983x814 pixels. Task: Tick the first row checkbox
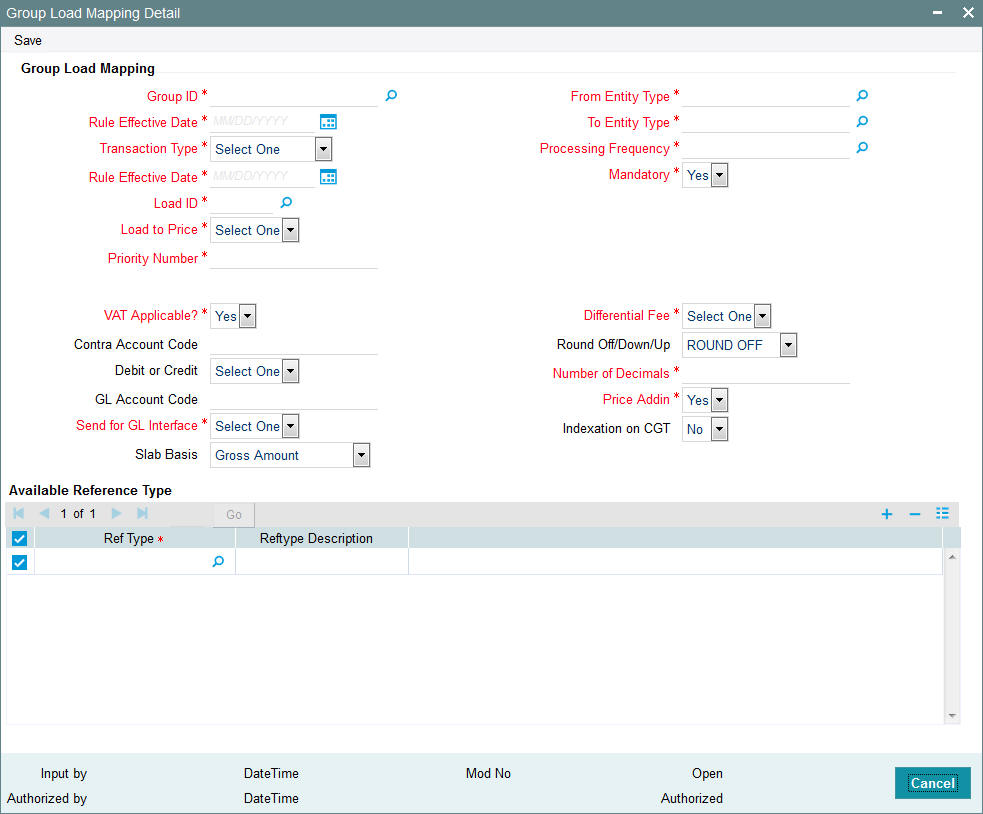click(x=18, y=562)
